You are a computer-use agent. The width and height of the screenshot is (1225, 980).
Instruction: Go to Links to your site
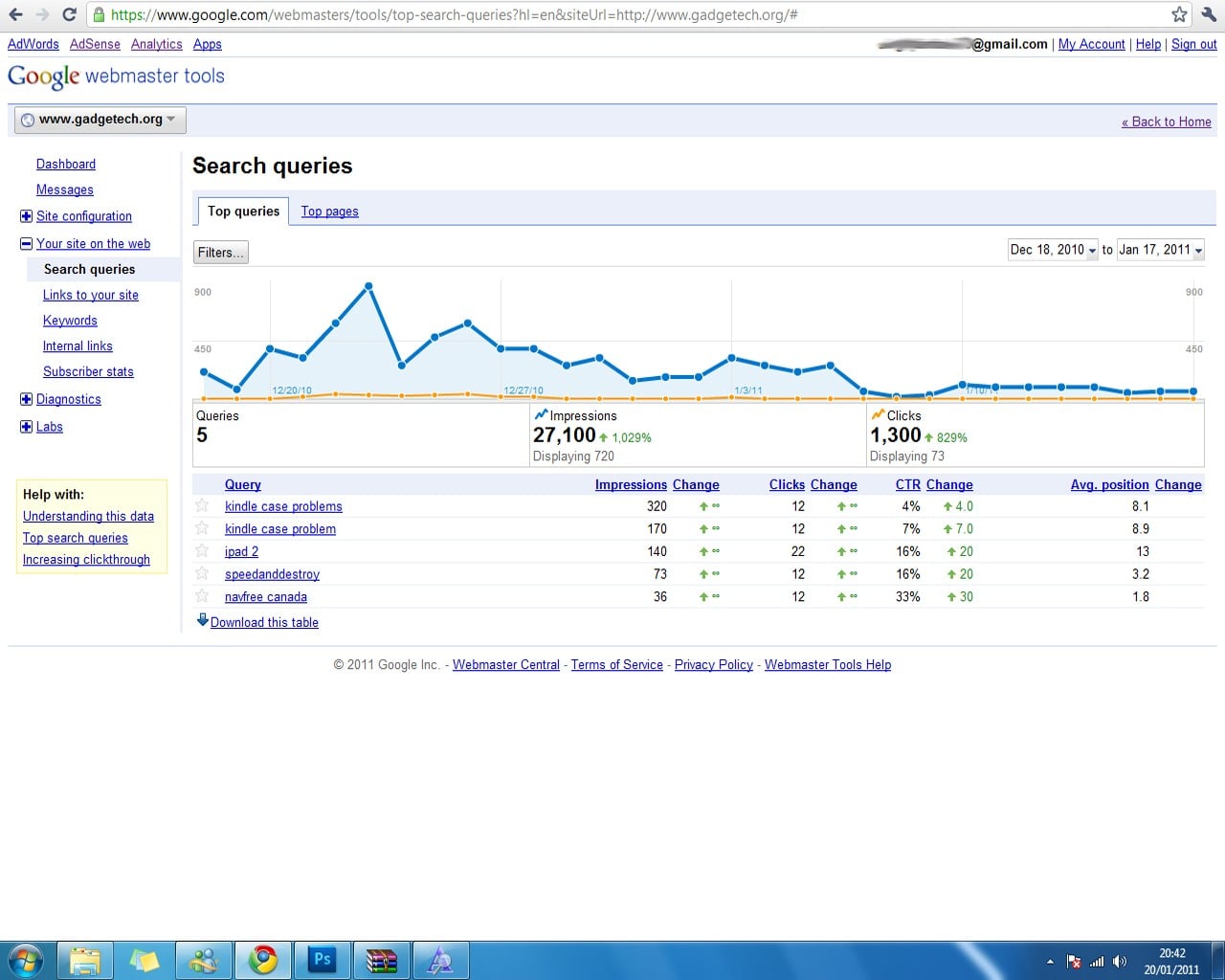coord(91,296)
